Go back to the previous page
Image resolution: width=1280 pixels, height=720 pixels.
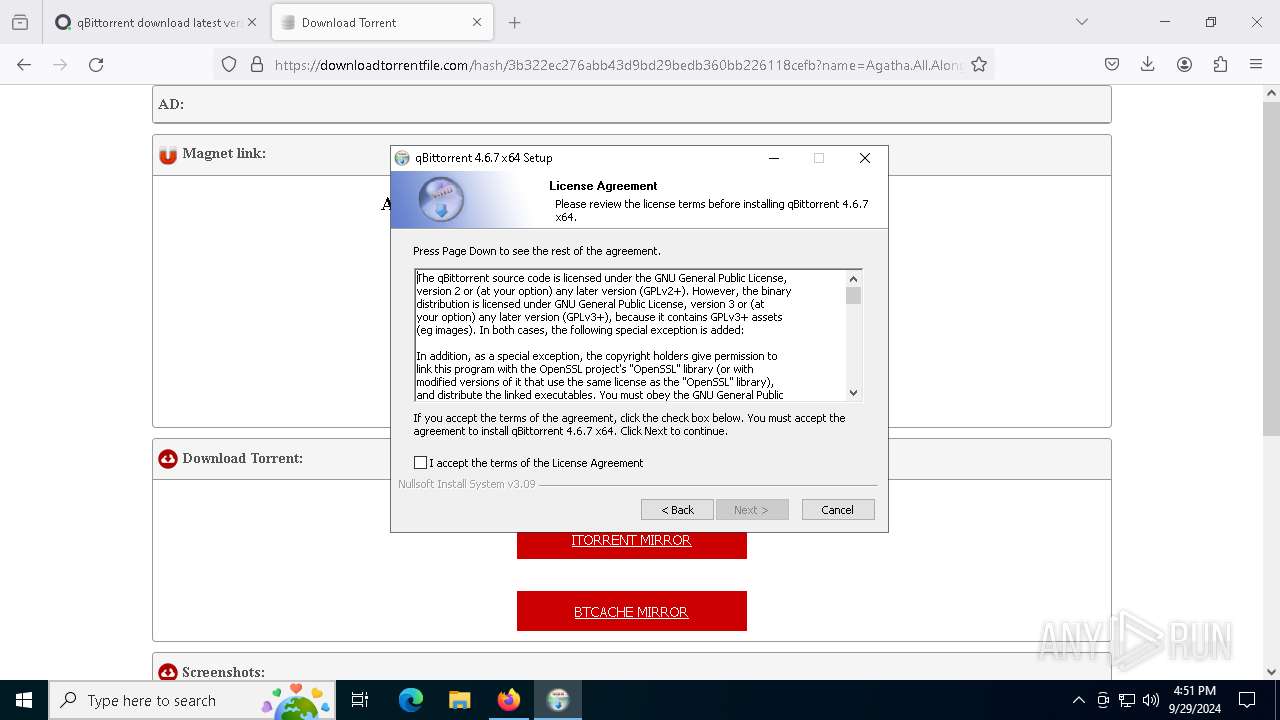(24, 64)
